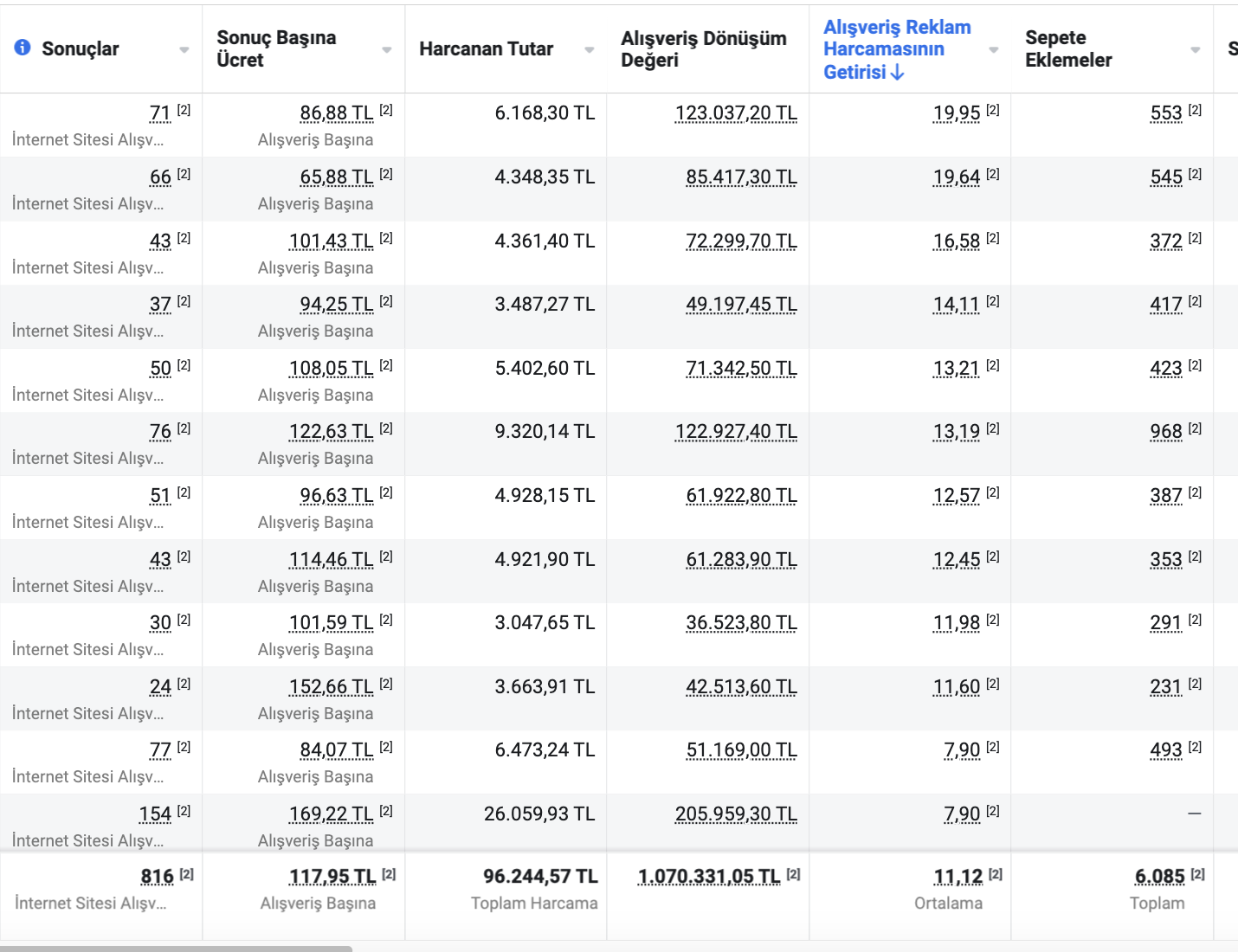Click the info icon beside Sonuçlar
This screenshot has width=1238, height=952.
[x=23, y=48]
